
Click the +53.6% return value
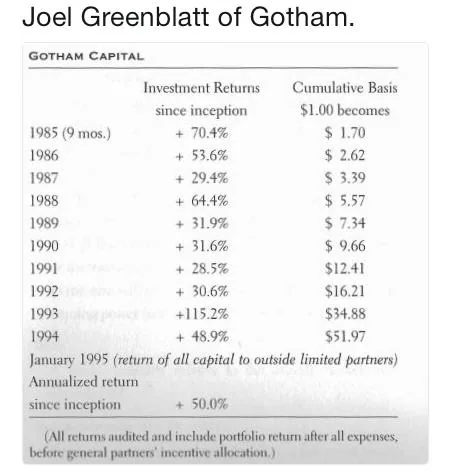(x=202, y=156)
